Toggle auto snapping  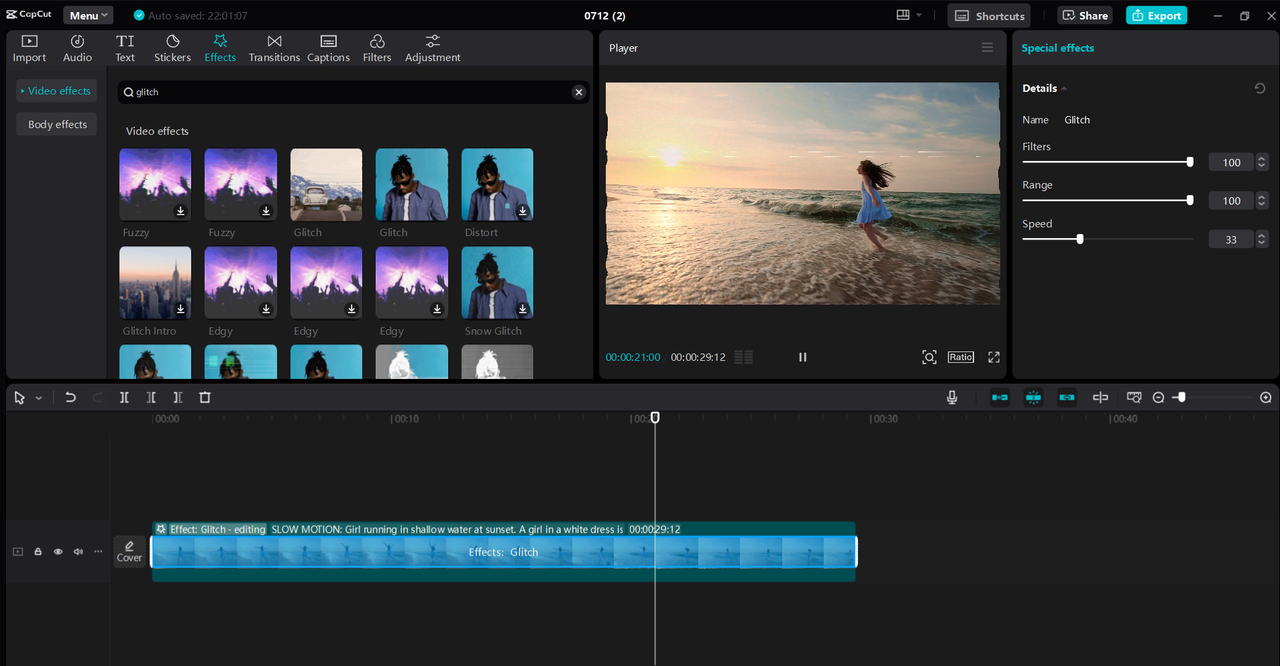pos(1033,397)
